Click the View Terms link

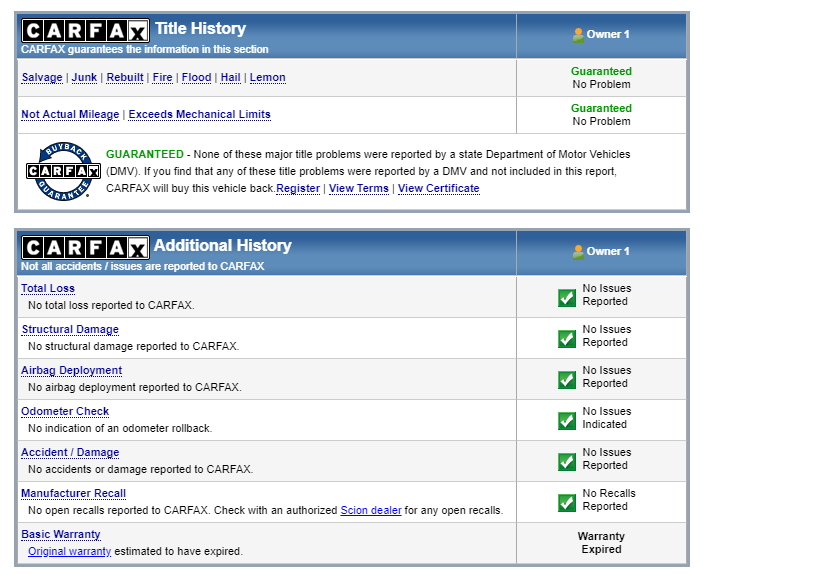pyautogui.click(x=359, y=188)
